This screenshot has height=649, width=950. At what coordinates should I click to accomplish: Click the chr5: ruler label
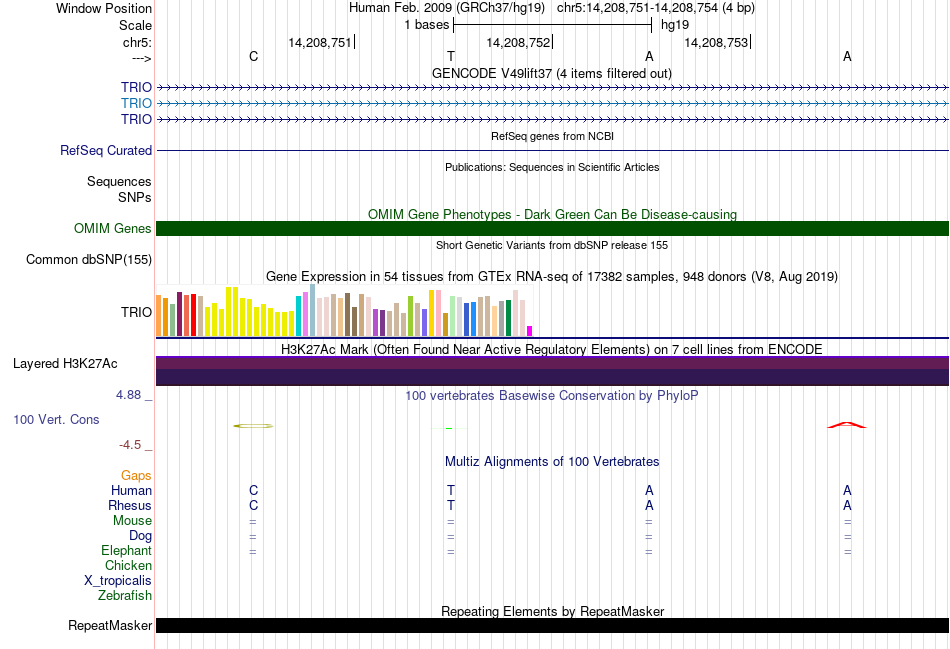(x=137, y=42)
